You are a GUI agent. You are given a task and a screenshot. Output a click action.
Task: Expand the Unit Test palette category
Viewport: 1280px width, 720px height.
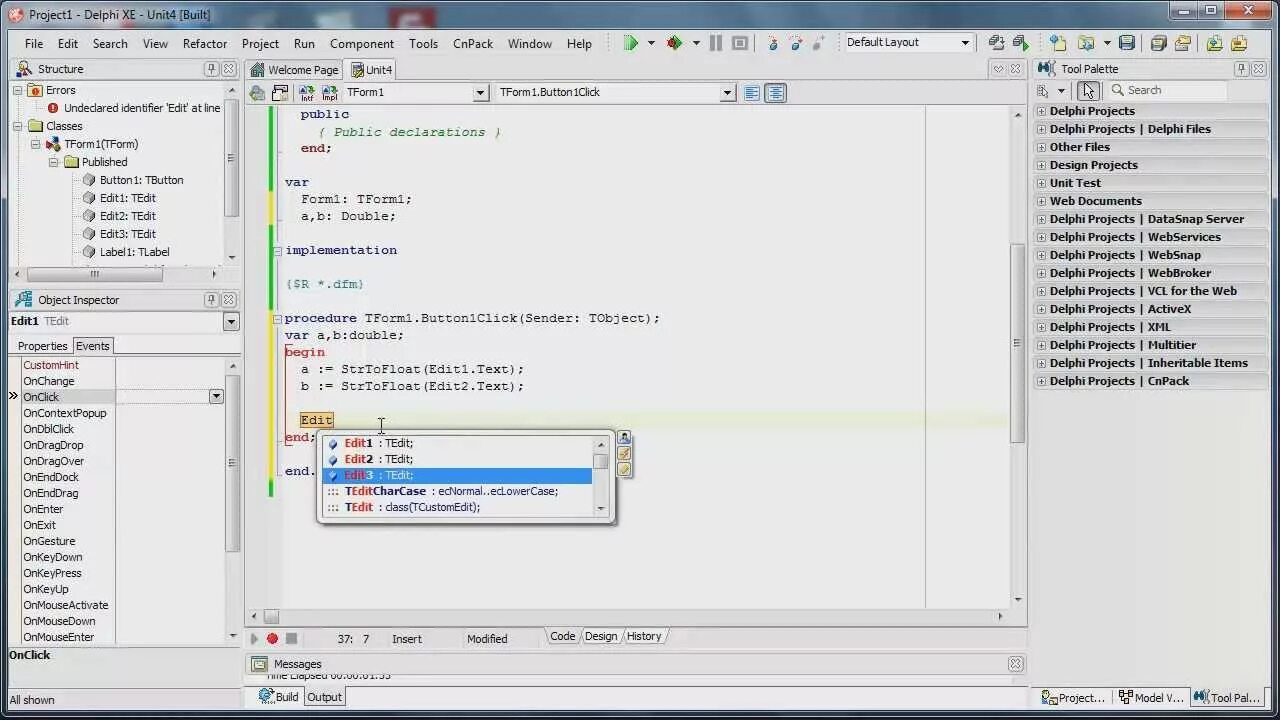tap(1041, 183)
